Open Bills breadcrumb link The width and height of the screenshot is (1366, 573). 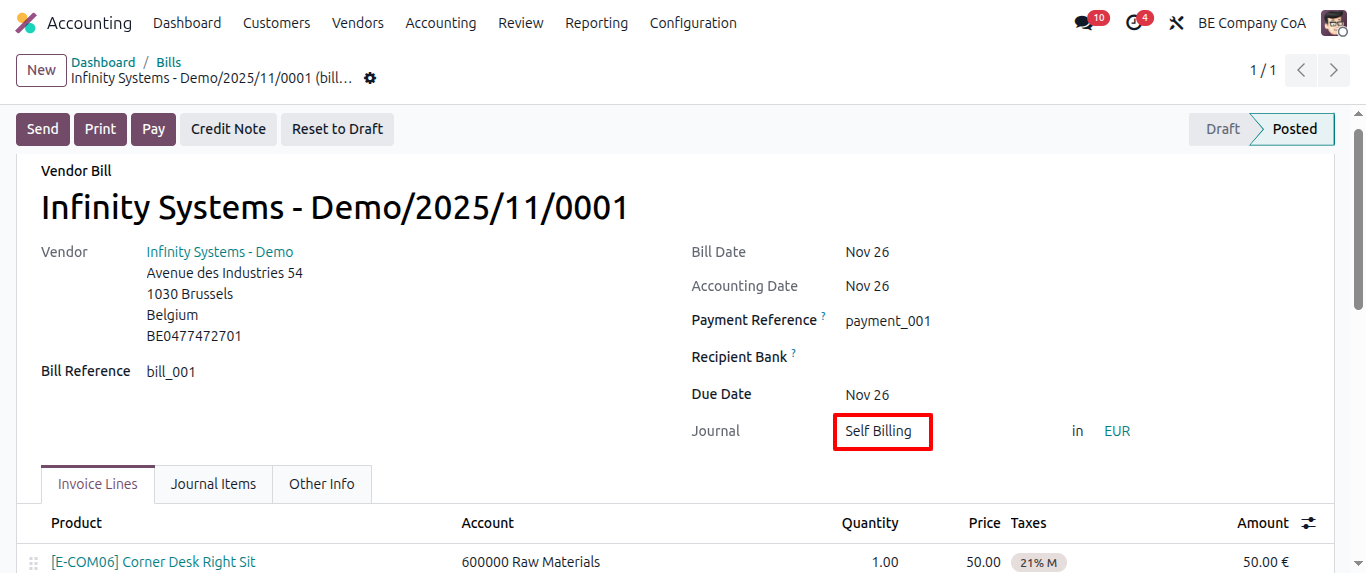[168, 62]
